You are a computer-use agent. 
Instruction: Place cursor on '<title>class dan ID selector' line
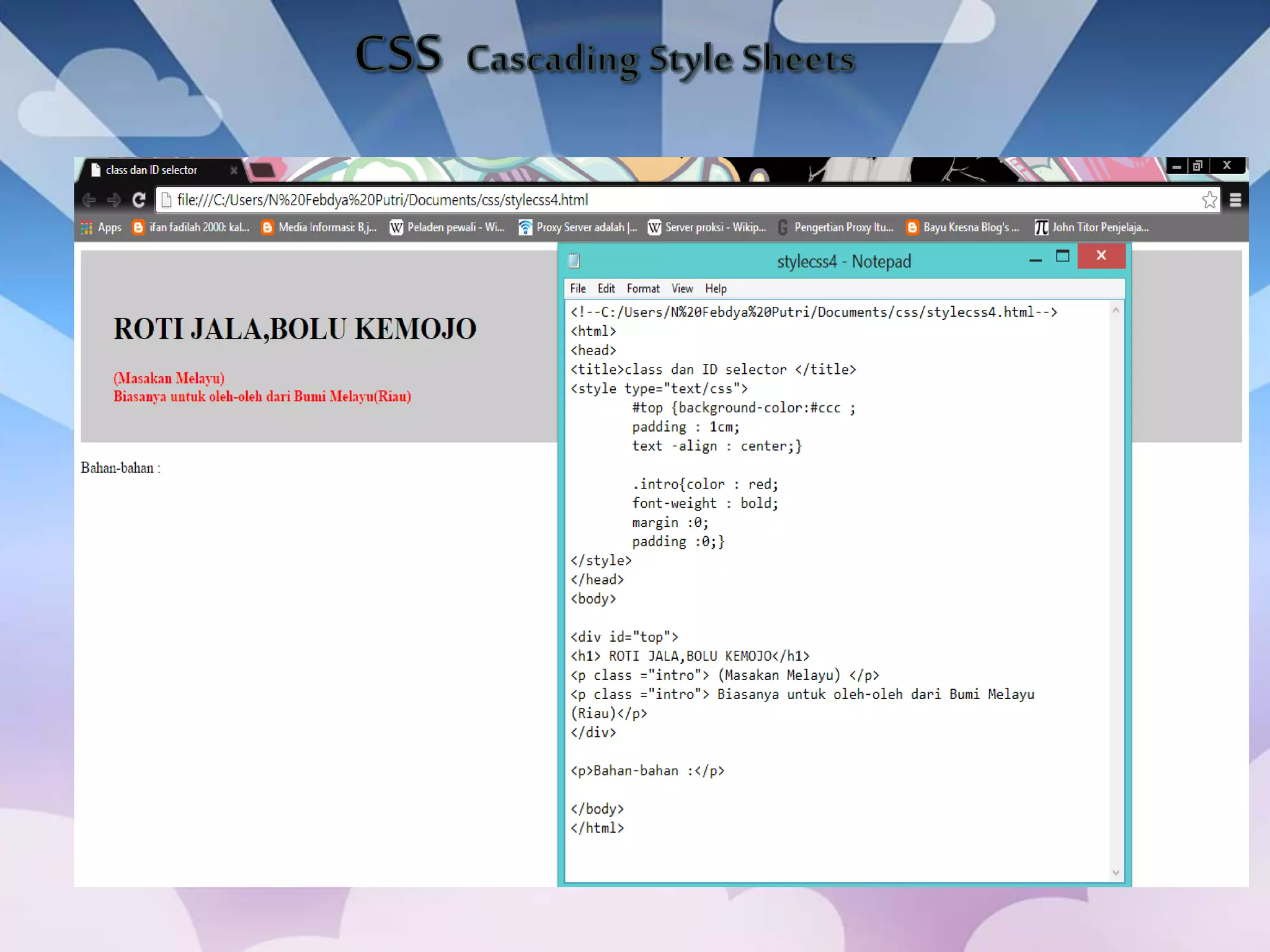point(713,369)
